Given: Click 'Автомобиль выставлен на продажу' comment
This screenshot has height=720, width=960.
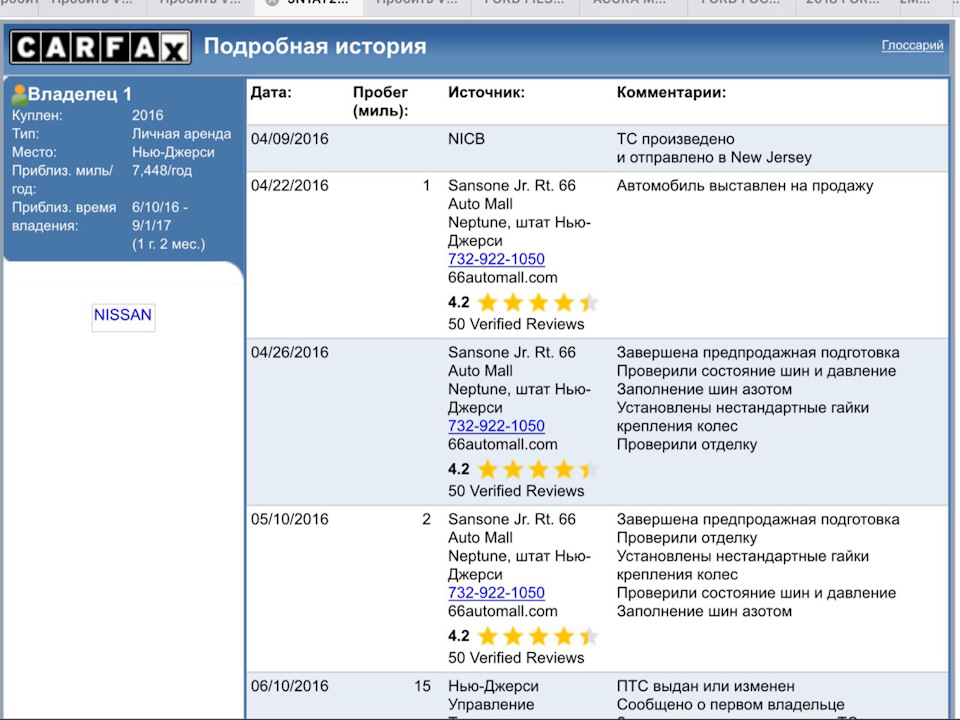Looking at the screenshot, I should tap(744, 186).
